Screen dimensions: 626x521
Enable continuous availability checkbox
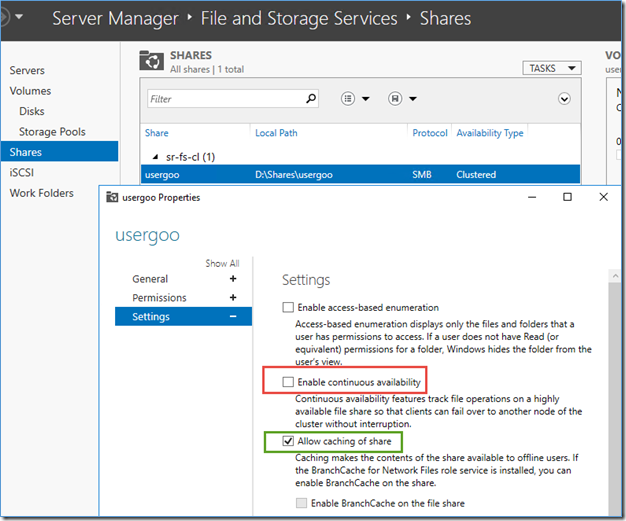[288, 382]
